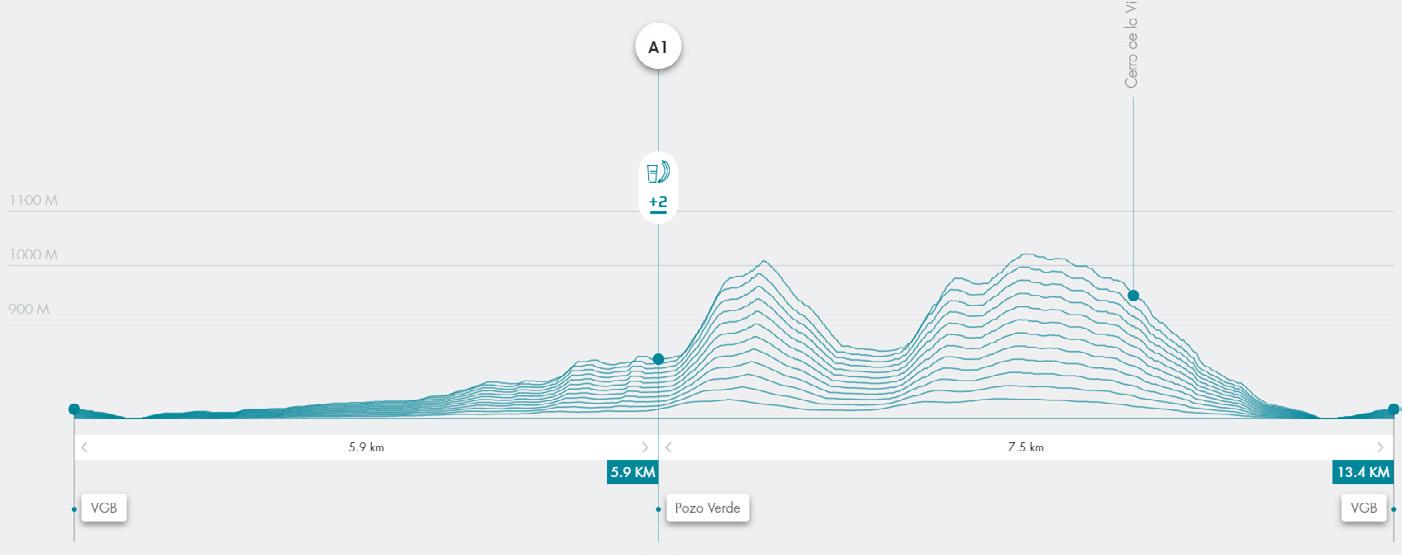Select the Pozo Verde location label
The height and width of the screenshot is (555, 1402).
(x=708, y=508)
